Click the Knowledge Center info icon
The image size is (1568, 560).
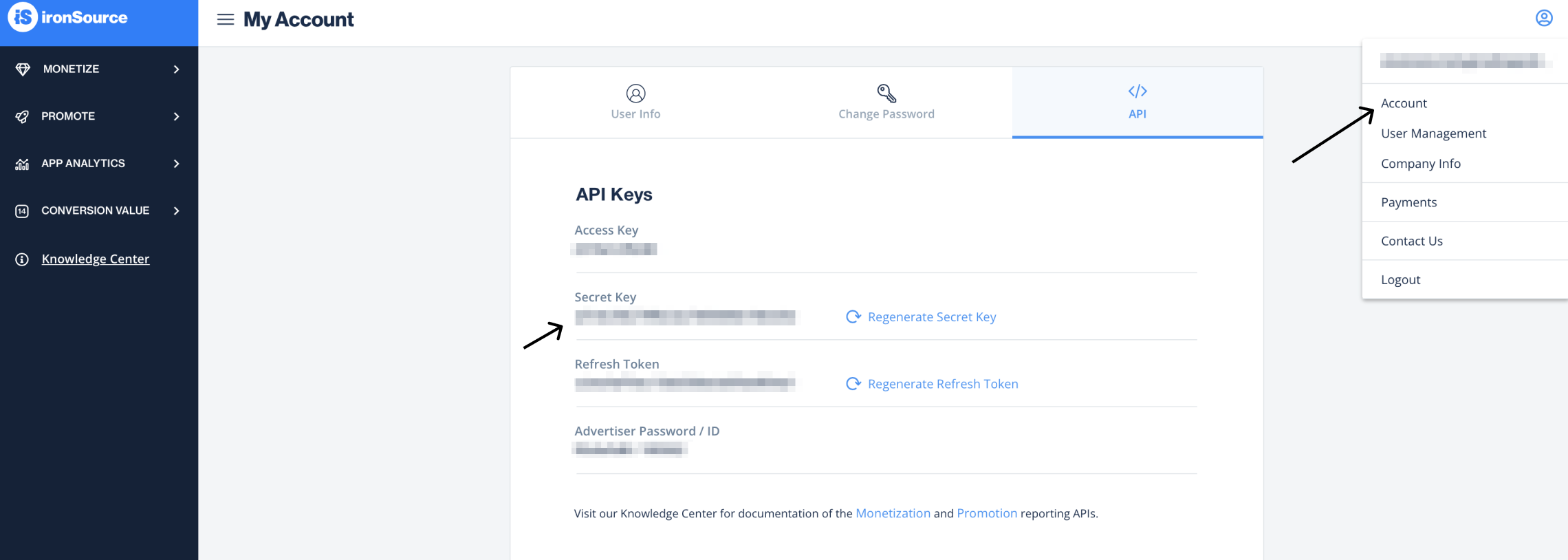(x=22, y=259)
